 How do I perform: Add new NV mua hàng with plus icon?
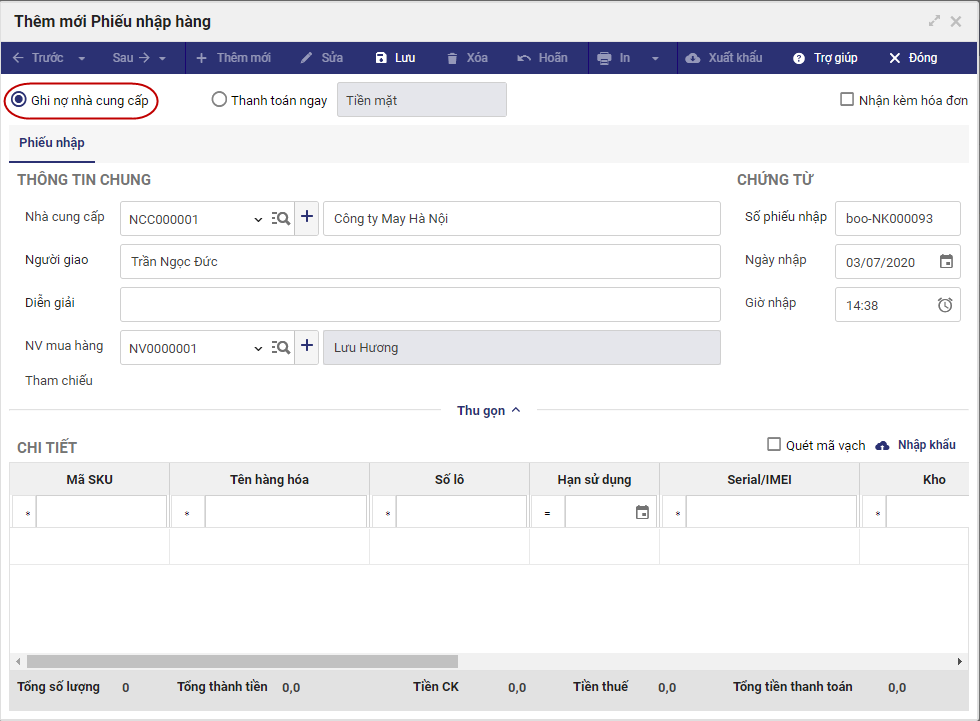[307, 347]
